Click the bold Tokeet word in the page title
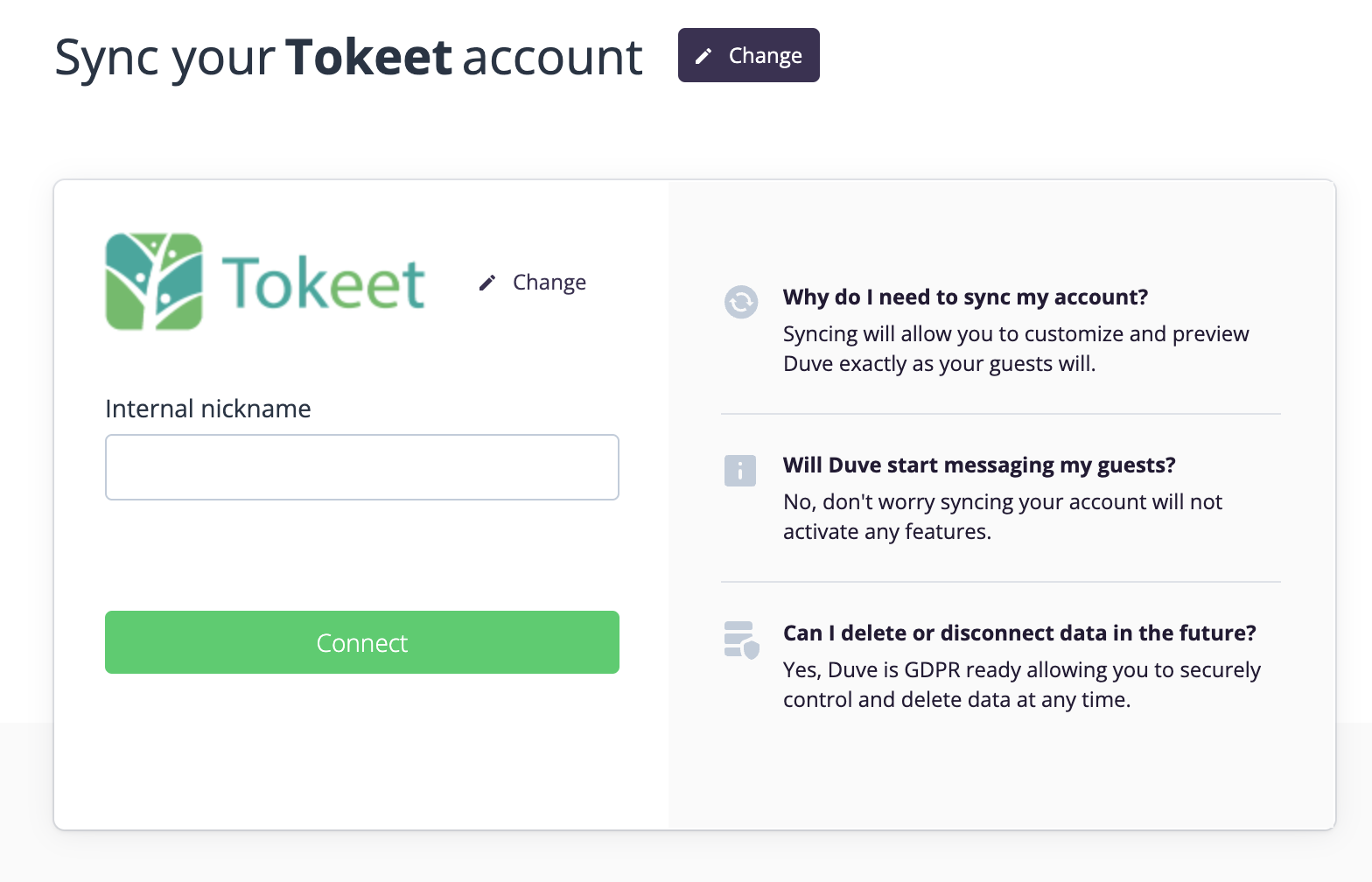The image size is (1372, 882). click(x=368, y=58)
